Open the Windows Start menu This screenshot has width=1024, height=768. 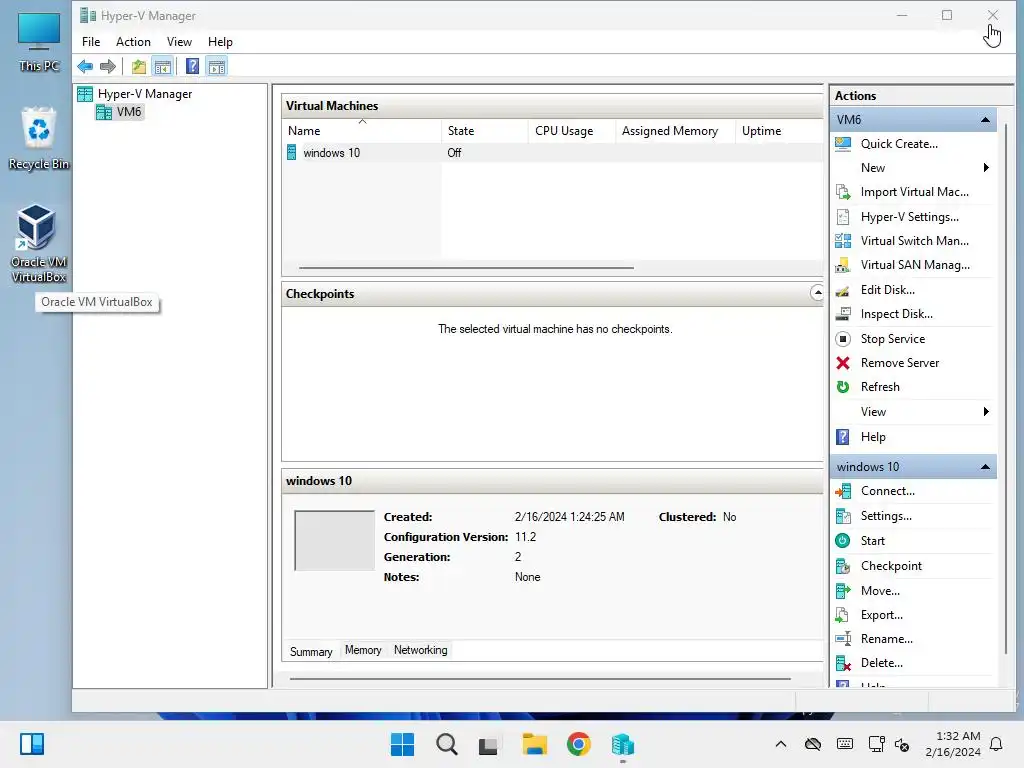402,744
